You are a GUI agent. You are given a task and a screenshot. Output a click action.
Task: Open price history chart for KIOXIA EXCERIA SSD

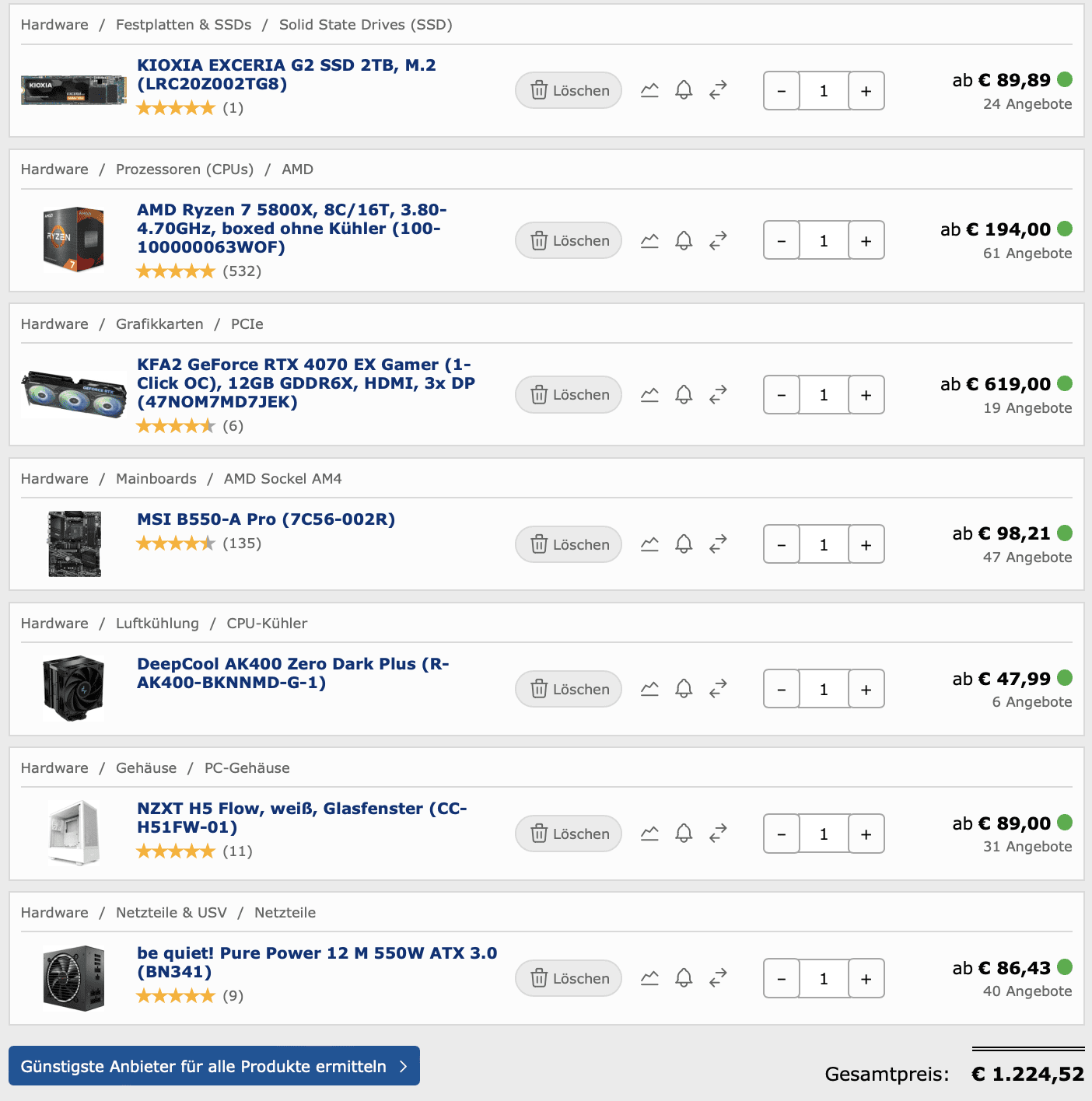tap(649, 90)
